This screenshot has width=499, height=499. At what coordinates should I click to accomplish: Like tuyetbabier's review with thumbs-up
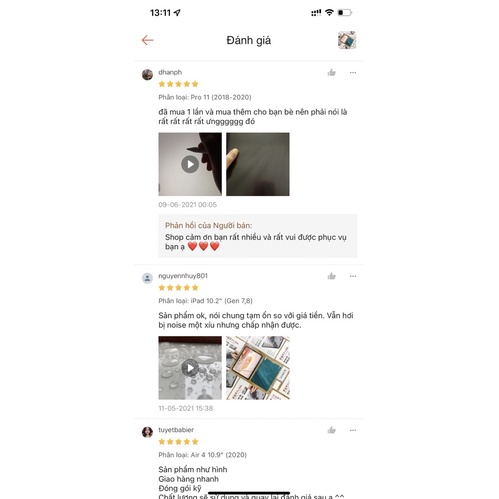click(x=332, y=430)
